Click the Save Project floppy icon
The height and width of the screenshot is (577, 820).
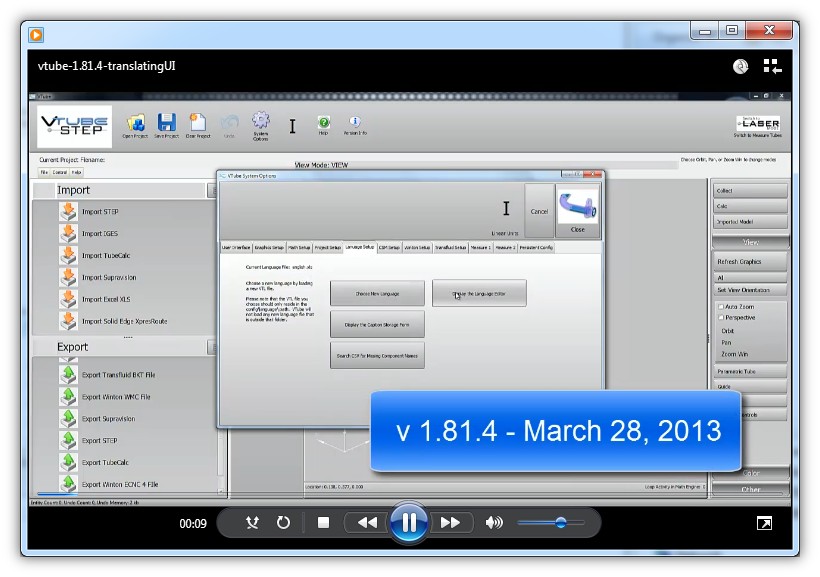(x=167, y=122)
